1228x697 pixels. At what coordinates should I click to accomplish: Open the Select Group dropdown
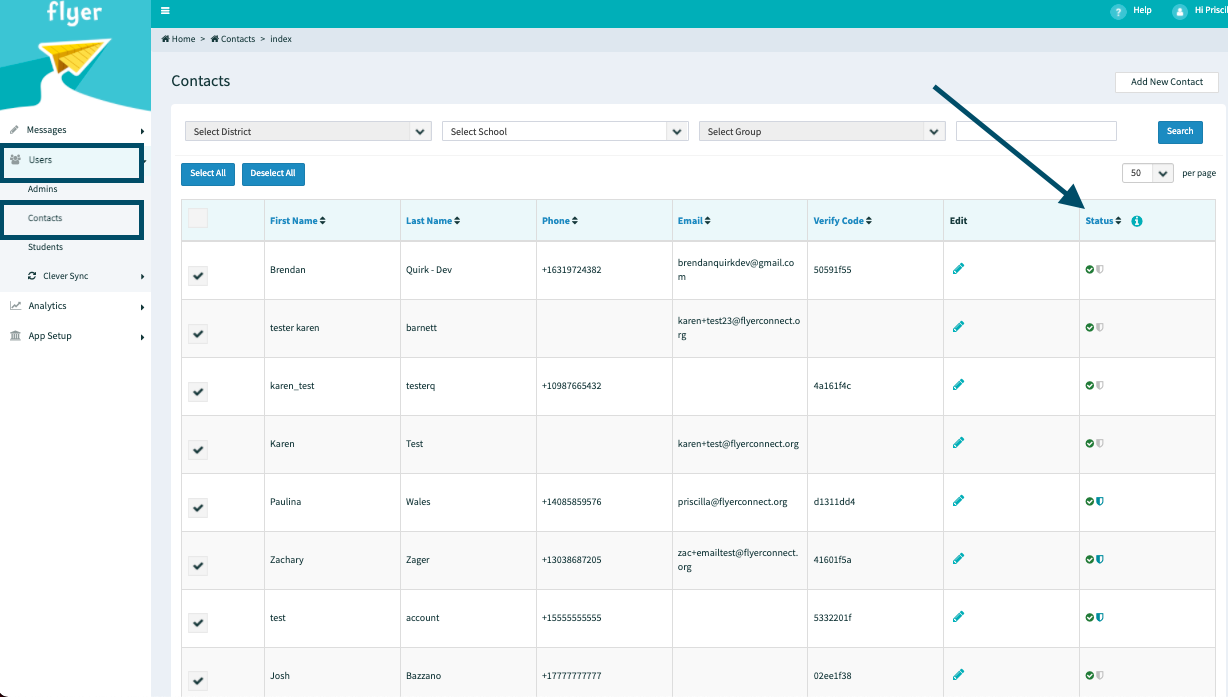point(821,130)
